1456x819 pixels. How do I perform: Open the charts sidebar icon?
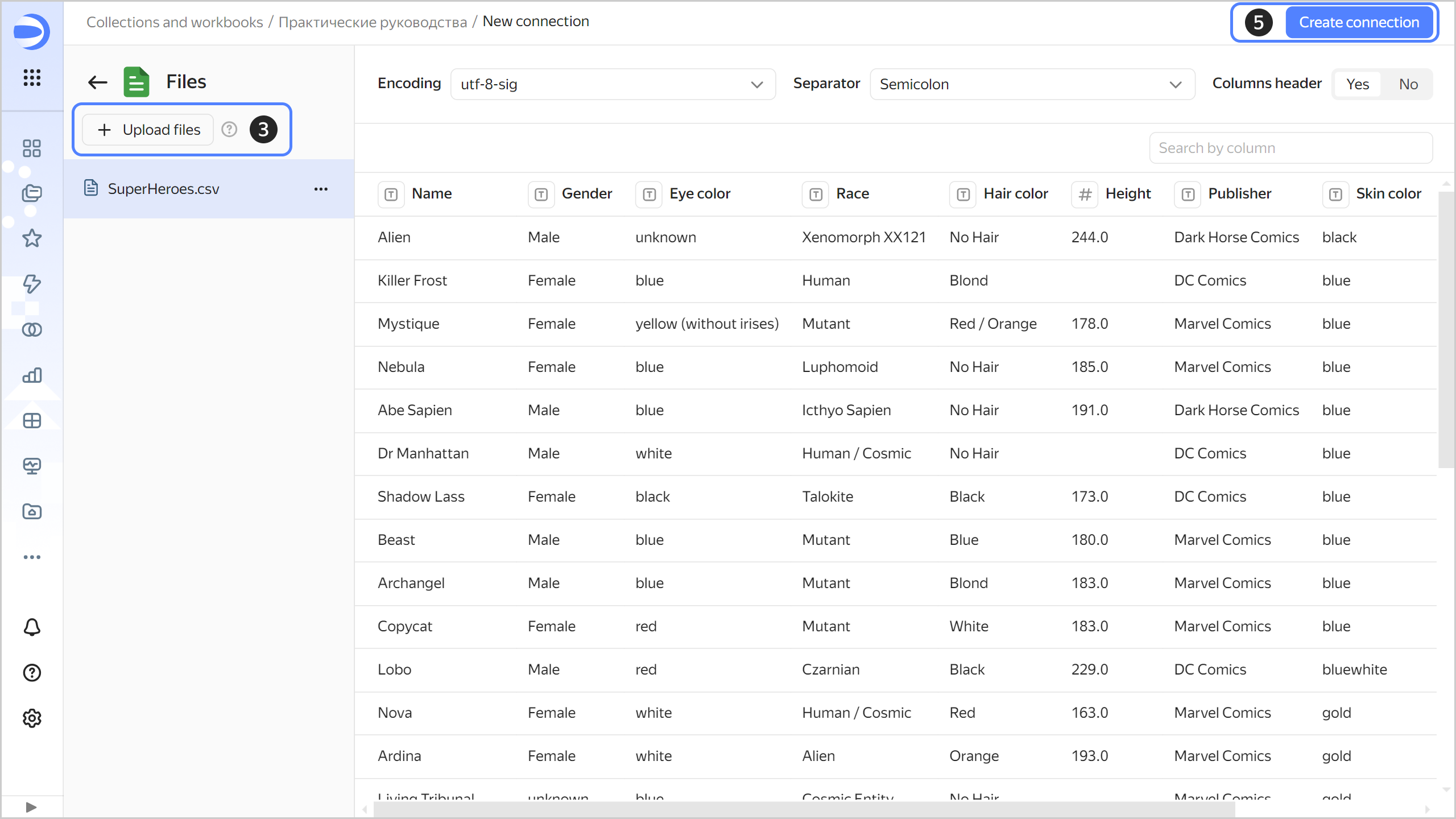[32, 375]
